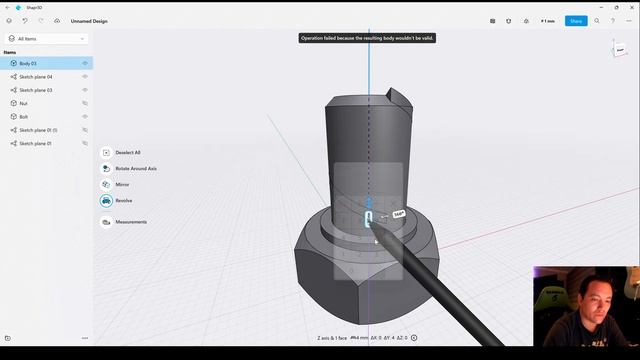
Task: Open the search tool
Action: tap(597, 21)
